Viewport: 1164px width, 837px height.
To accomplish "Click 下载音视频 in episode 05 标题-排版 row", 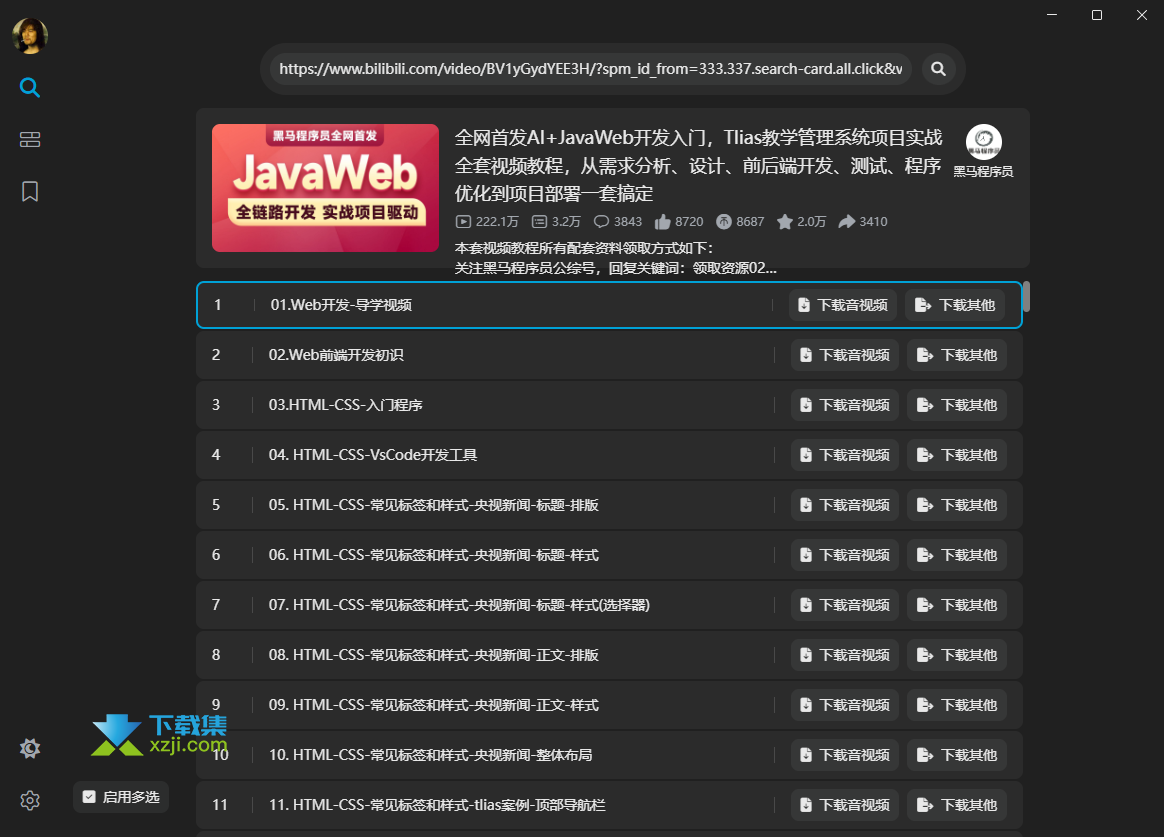I will click(x=845, y=505).
